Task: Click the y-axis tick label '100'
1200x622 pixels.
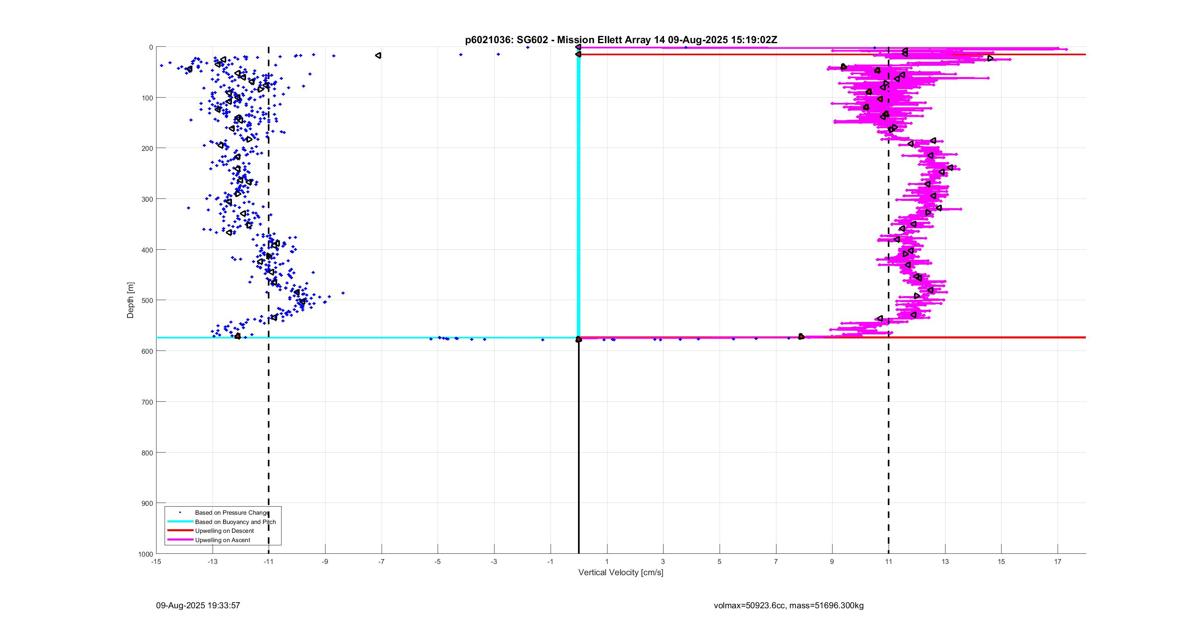Action: click(x=146, y=98)
